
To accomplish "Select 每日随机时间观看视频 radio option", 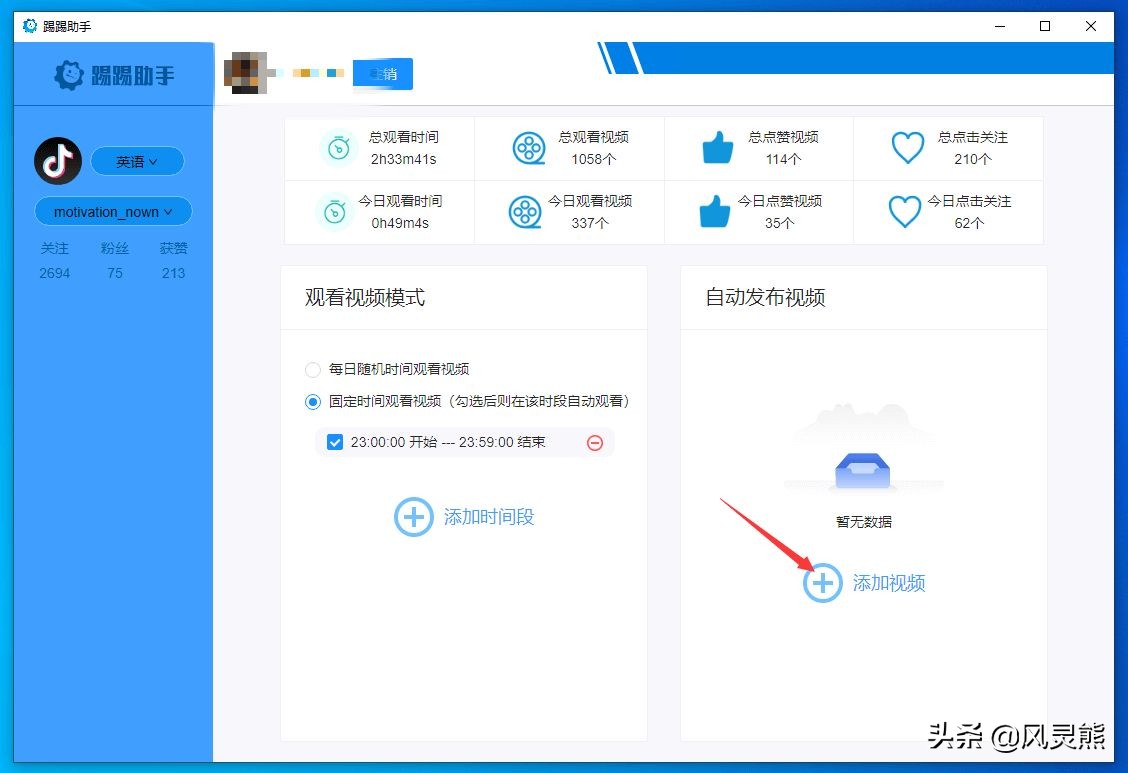I will pyautogui.click(x=312, y=369).
